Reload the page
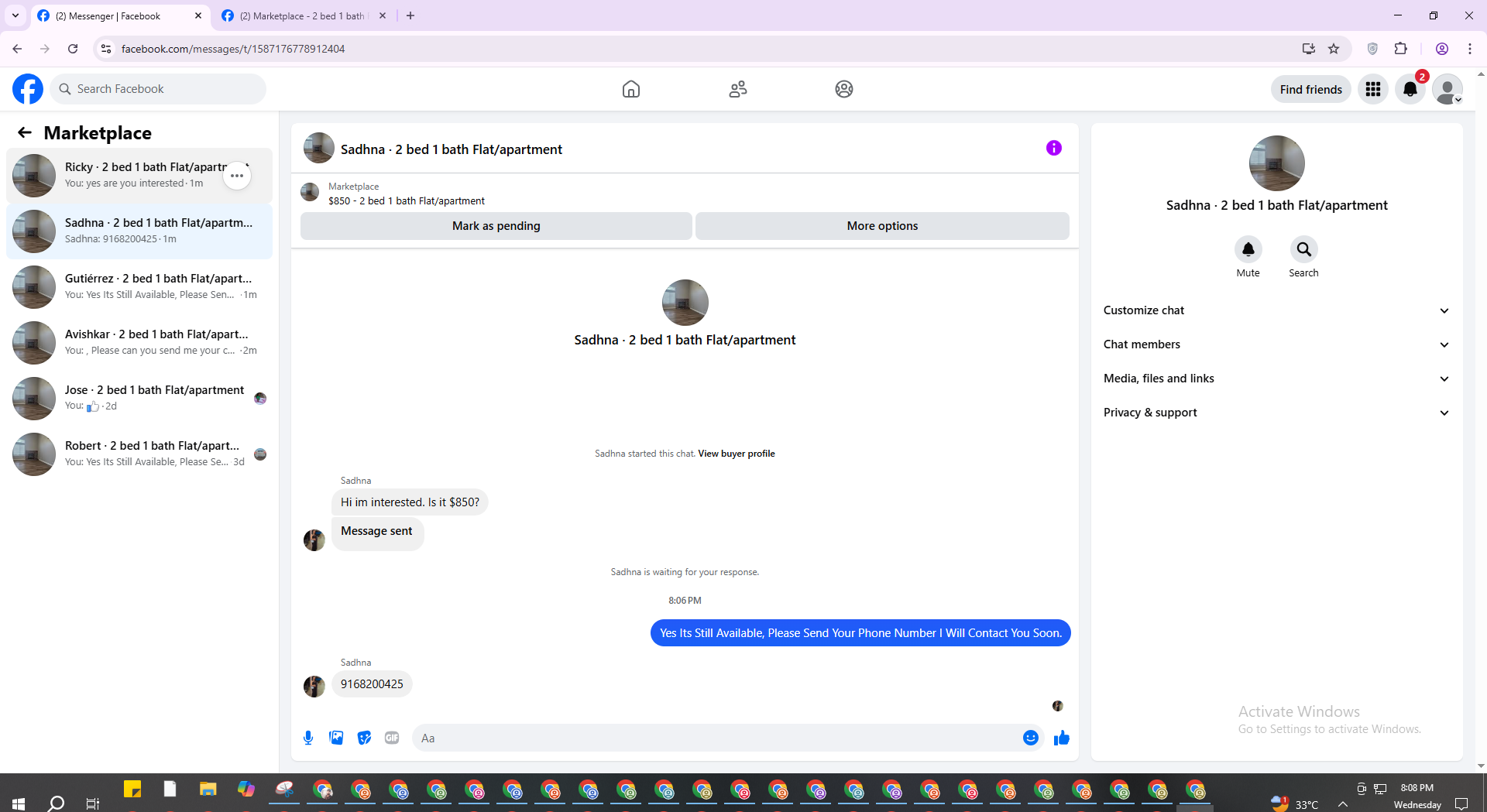The image size is (1487, 812). 73,49
